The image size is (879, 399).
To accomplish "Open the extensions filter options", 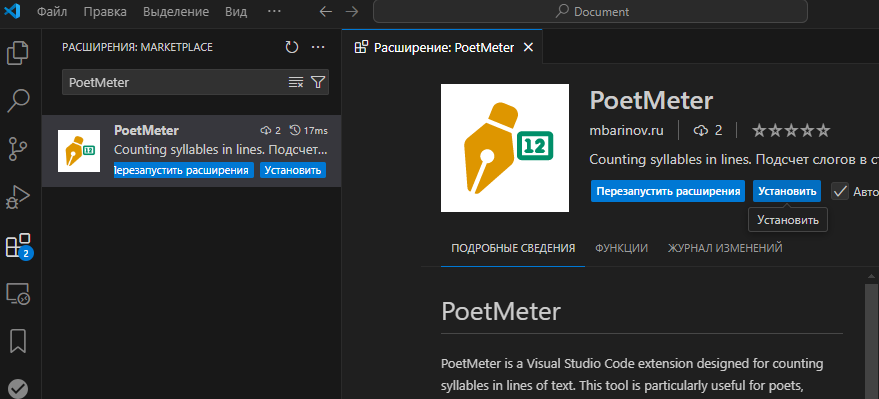I will [318, 82].
